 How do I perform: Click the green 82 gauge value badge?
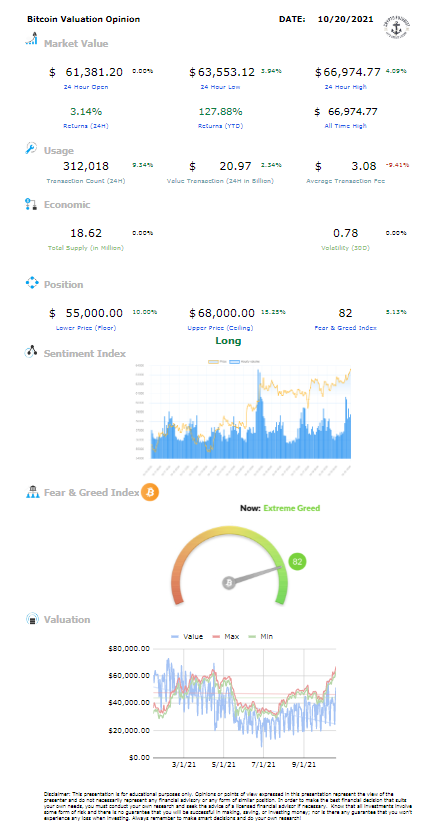tap(297, 562)
